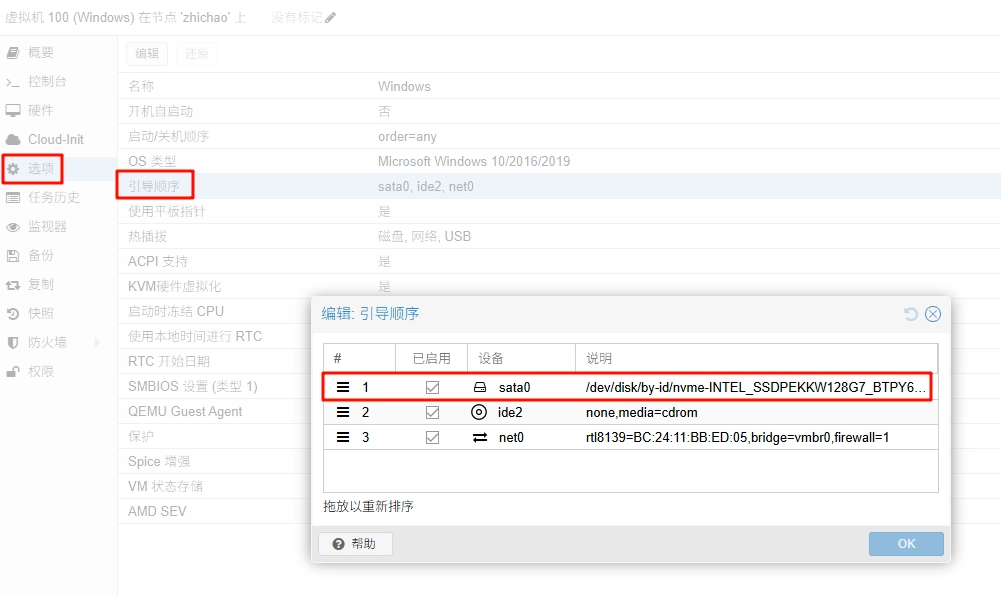Click the hard disk icon beside sata0

[480, 387]
